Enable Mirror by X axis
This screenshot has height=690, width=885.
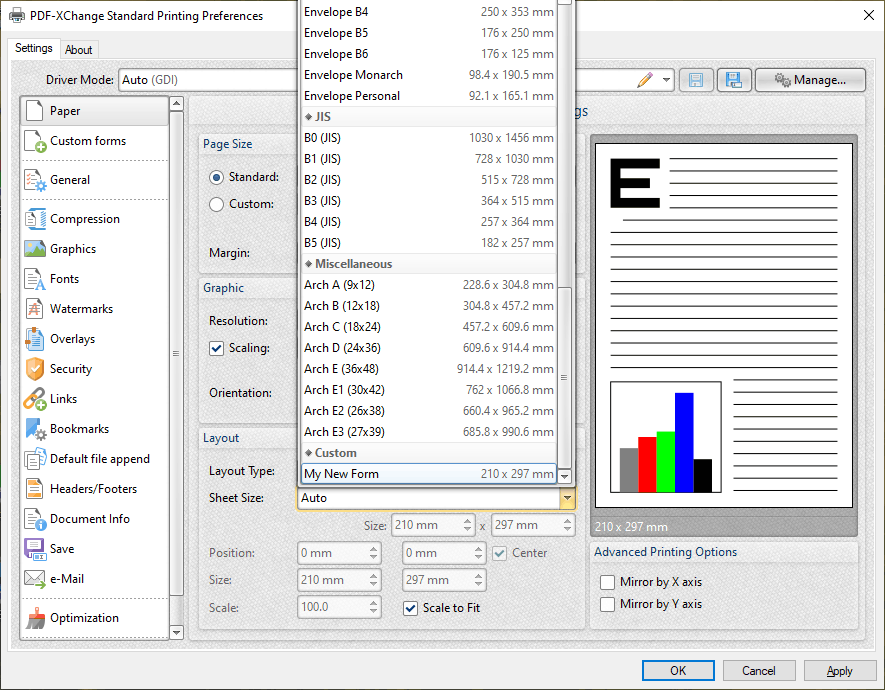point(607,581)
